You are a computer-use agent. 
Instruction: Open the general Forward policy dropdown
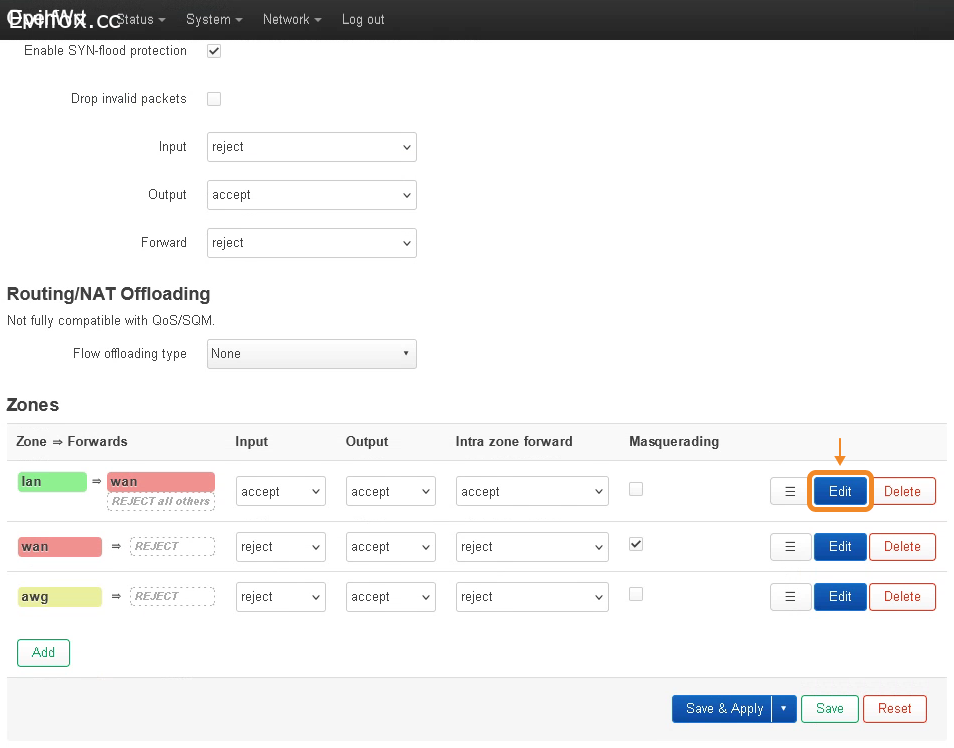coord(312,243)
